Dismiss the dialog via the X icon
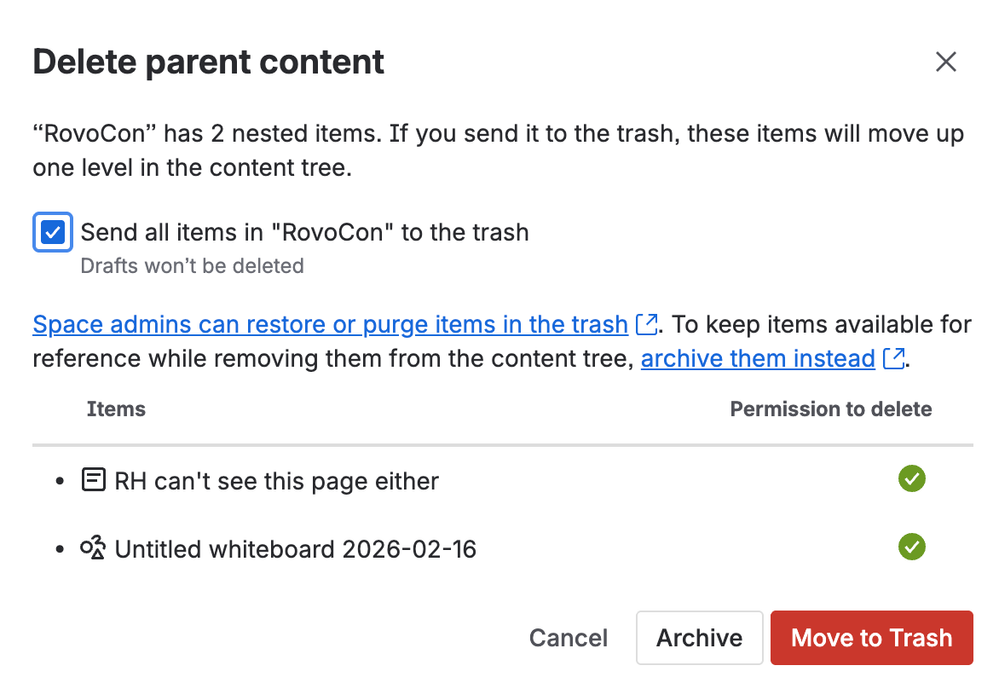 [946, 61]
